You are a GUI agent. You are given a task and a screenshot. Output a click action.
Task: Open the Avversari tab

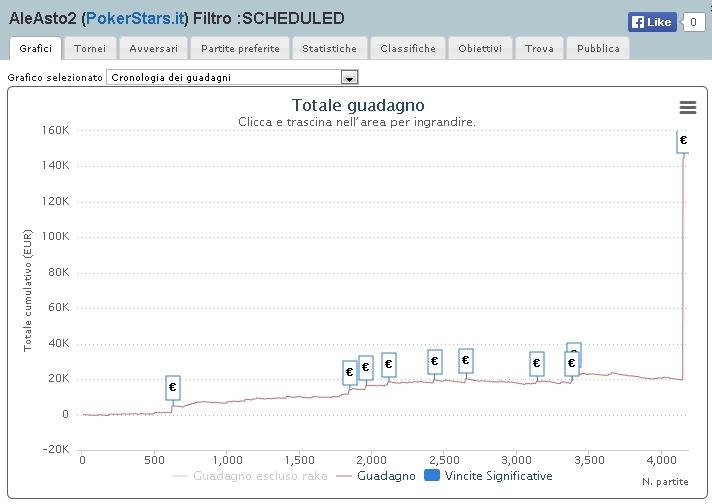(153, 48)
